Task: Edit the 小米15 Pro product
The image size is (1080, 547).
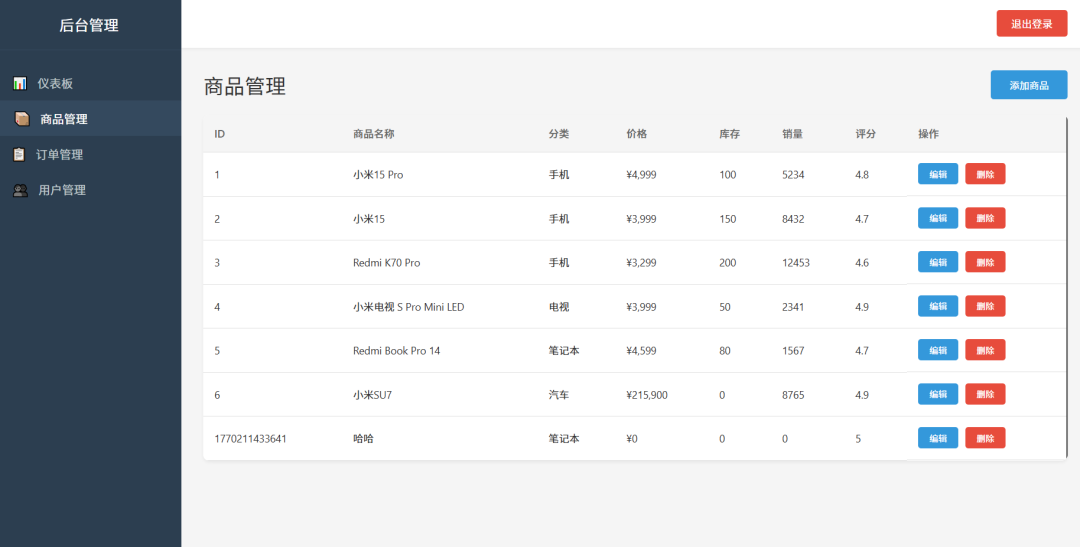Action: (937, 174)
